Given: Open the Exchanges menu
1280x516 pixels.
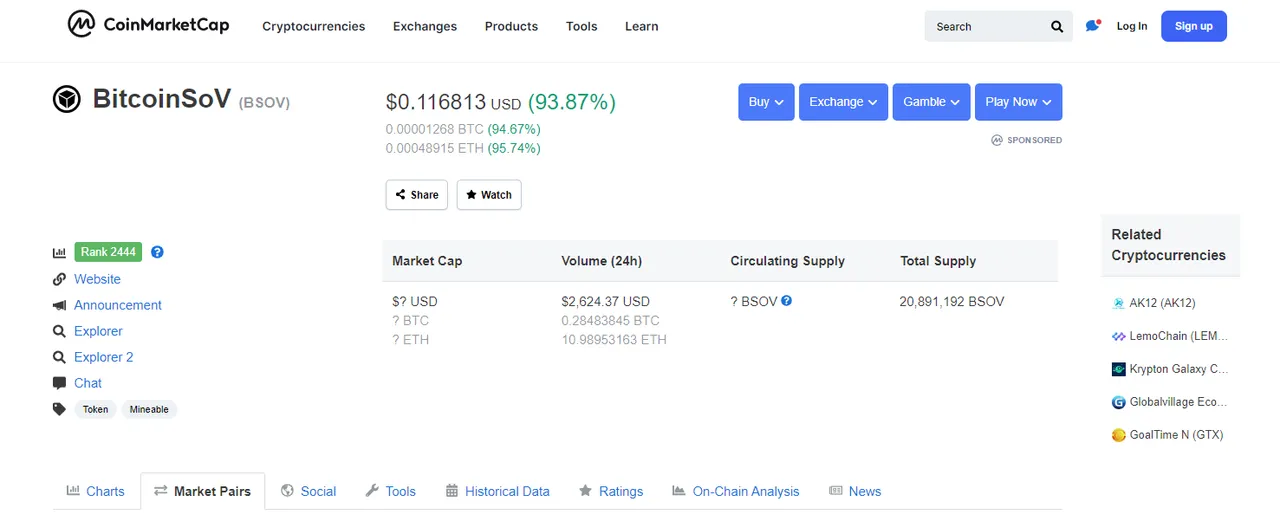Looking at the screenshot, I should [x=425, y=26].
